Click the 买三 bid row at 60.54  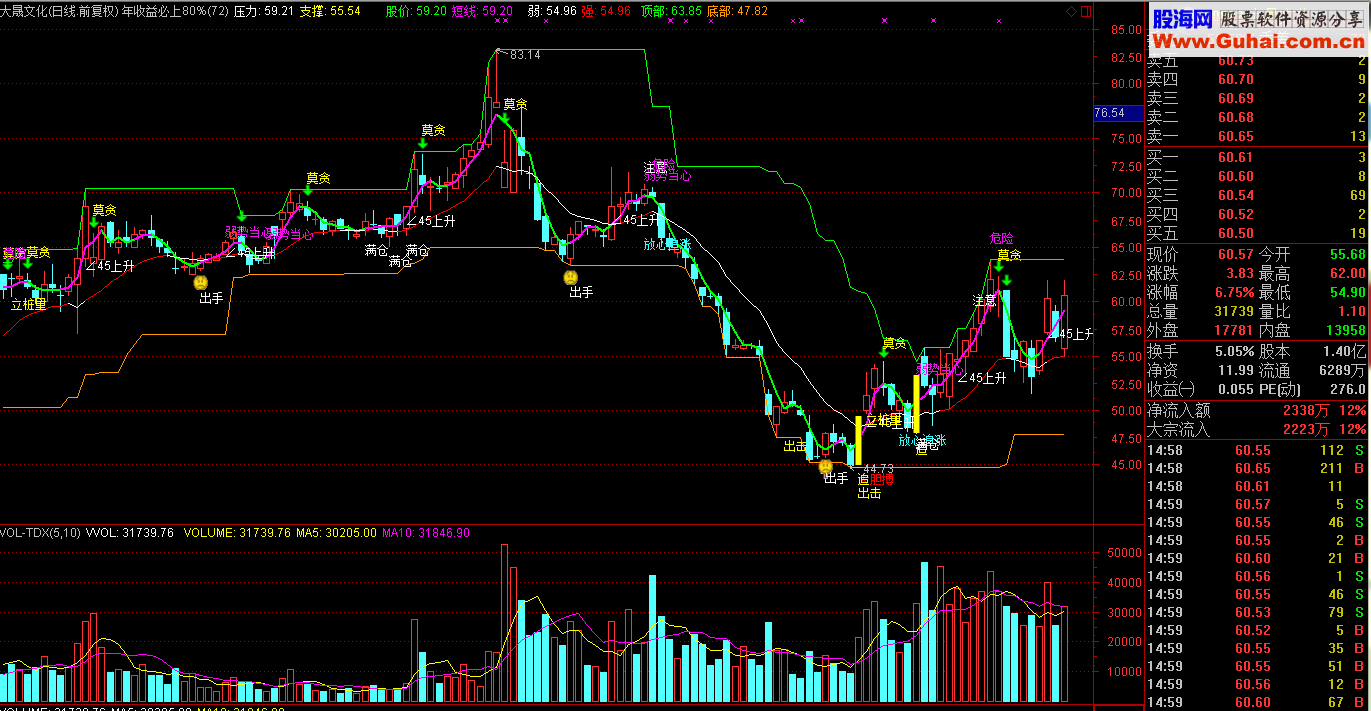point(1257,195)
